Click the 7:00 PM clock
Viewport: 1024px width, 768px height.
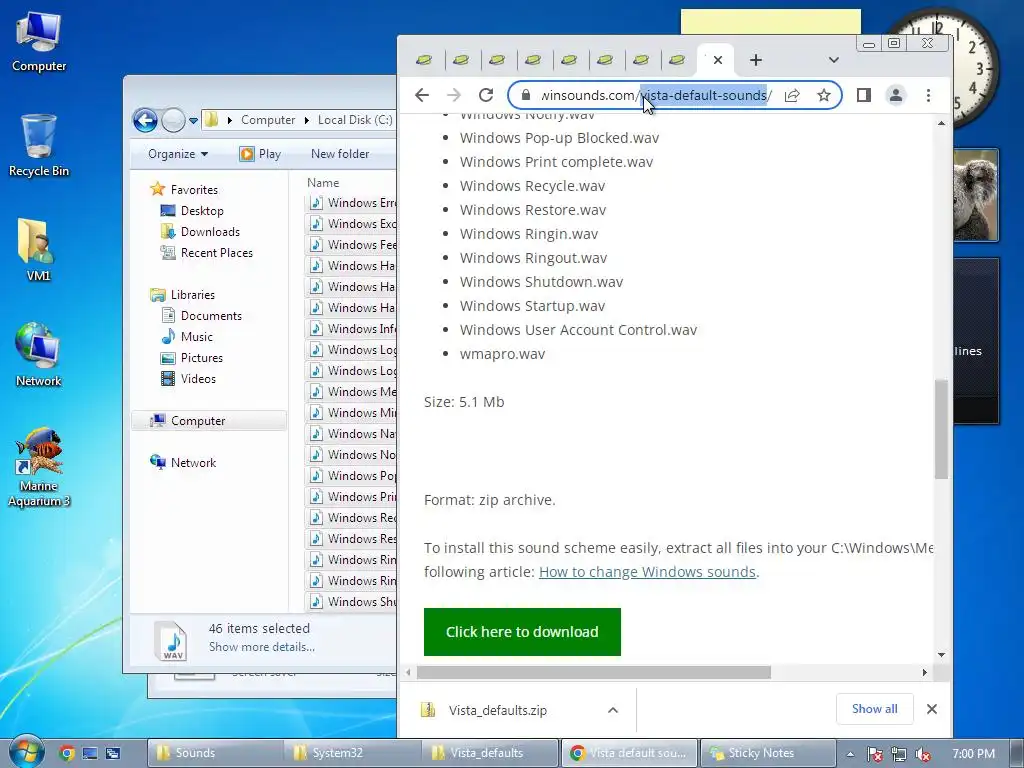[973, 754]
